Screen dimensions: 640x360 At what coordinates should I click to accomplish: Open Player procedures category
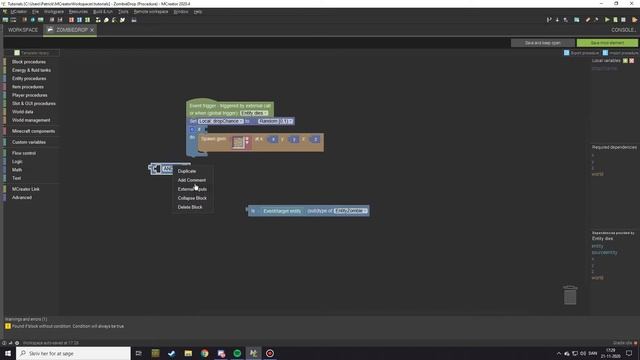point(29,95)
